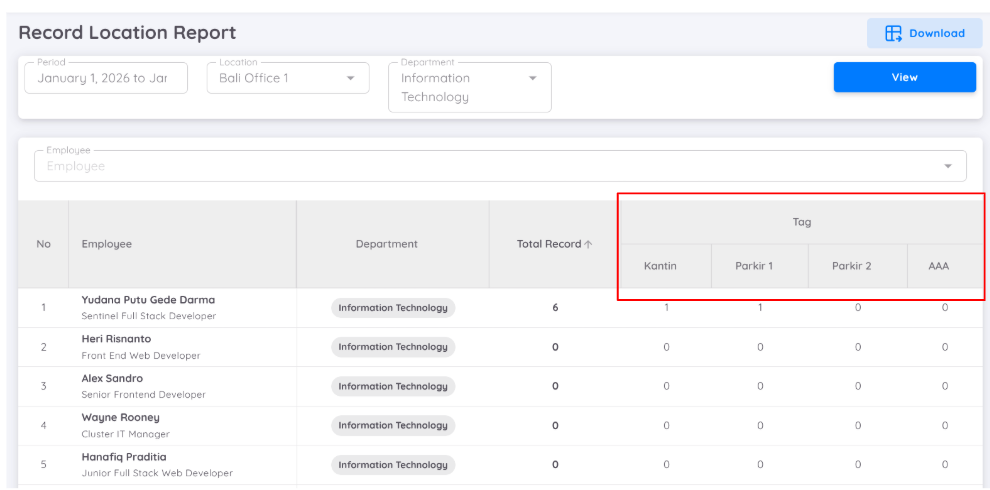Screen dimensions: 990x490
Task: Click the Total Record sort arrow
Action: [588, 244]
